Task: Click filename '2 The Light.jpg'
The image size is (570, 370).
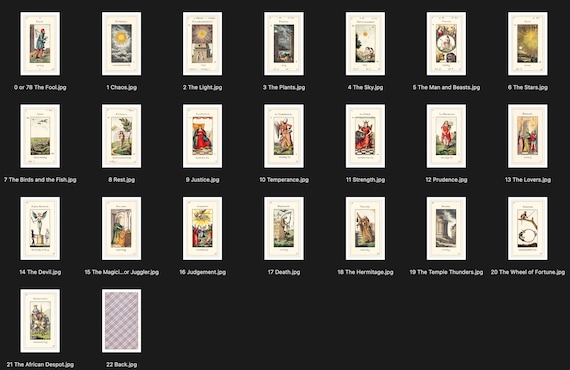Action: click(202, 87)
